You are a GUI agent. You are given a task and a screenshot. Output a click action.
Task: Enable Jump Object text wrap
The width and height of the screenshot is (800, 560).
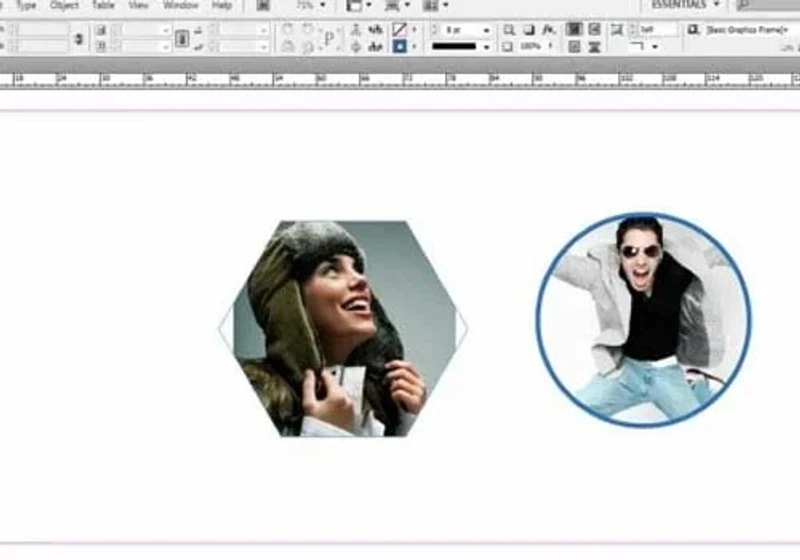(x=594, y=47)
